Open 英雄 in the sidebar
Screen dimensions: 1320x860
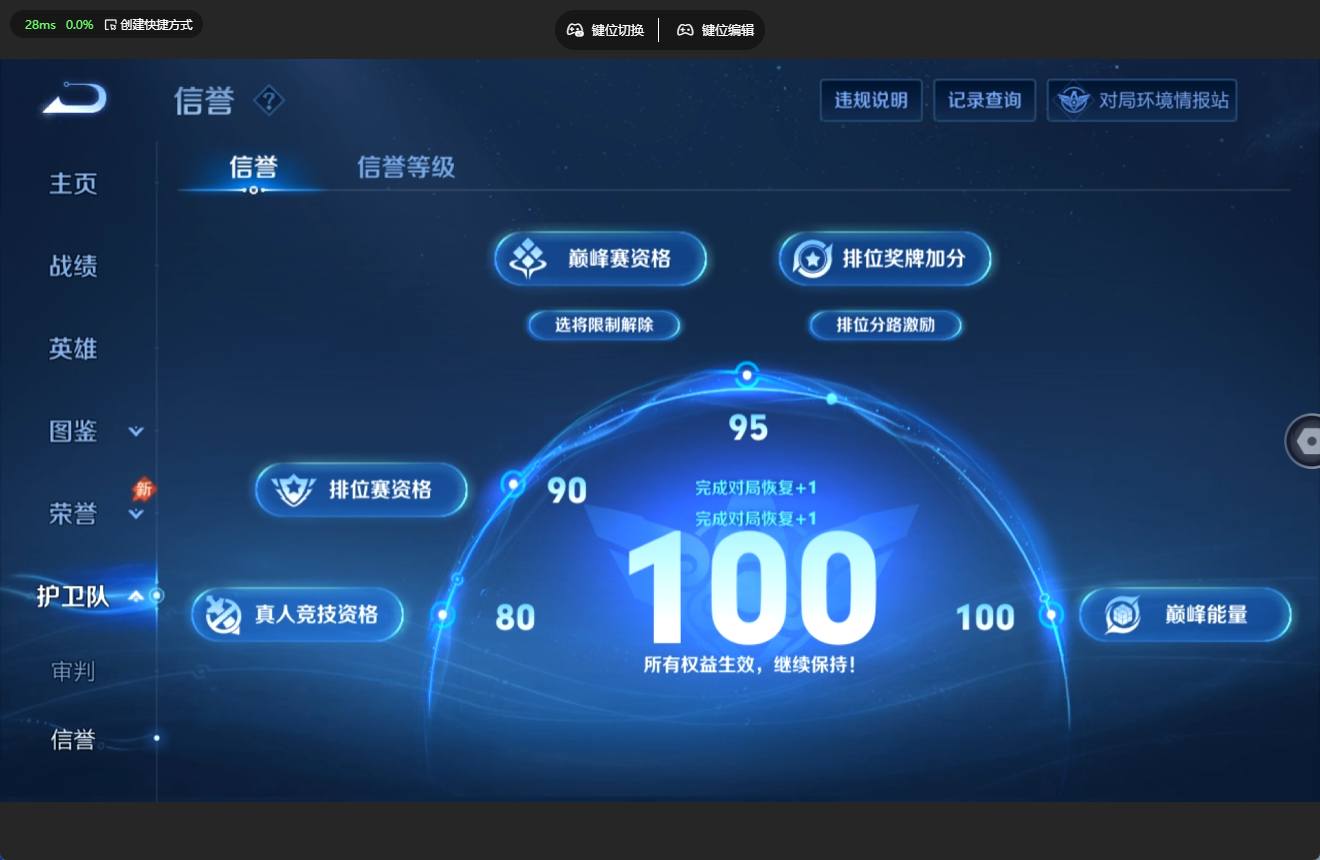point(73,349)
